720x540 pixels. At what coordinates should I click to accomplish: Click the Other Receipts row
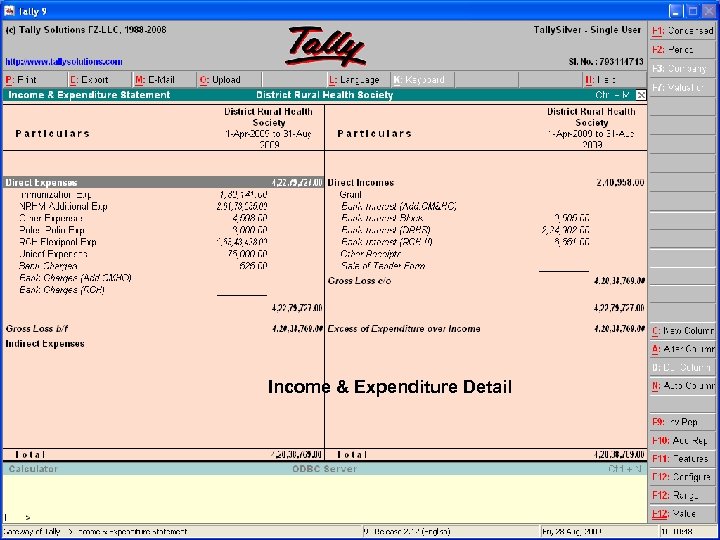point(371,254)
